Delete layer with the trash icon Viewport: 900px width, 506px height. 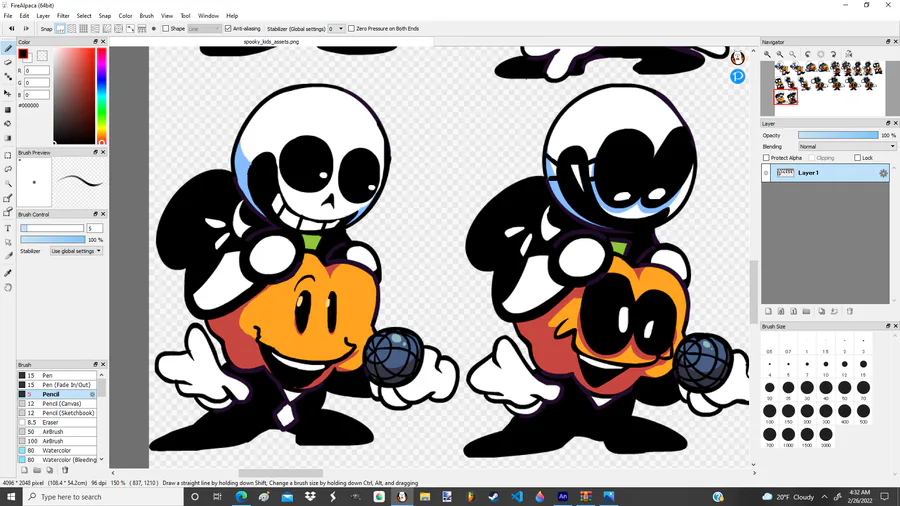[849, 312]
